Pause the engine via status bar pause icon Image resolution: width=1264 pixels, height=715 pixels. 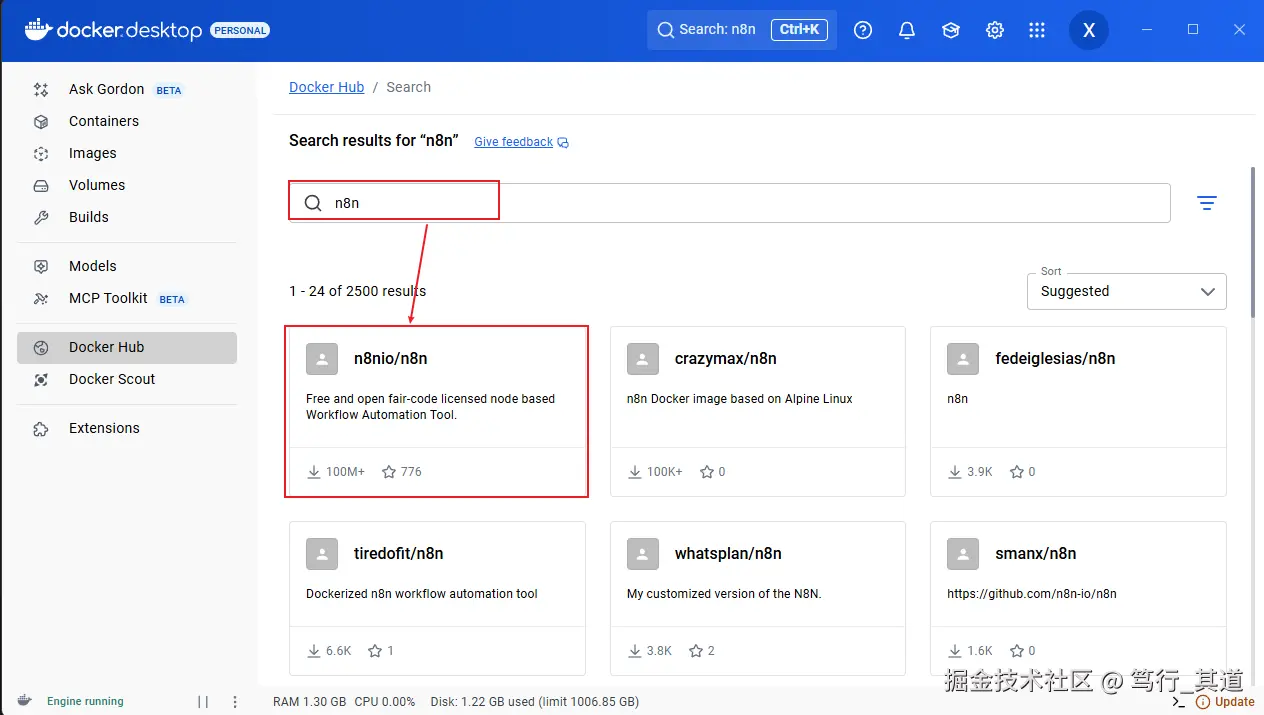[203, 702]
